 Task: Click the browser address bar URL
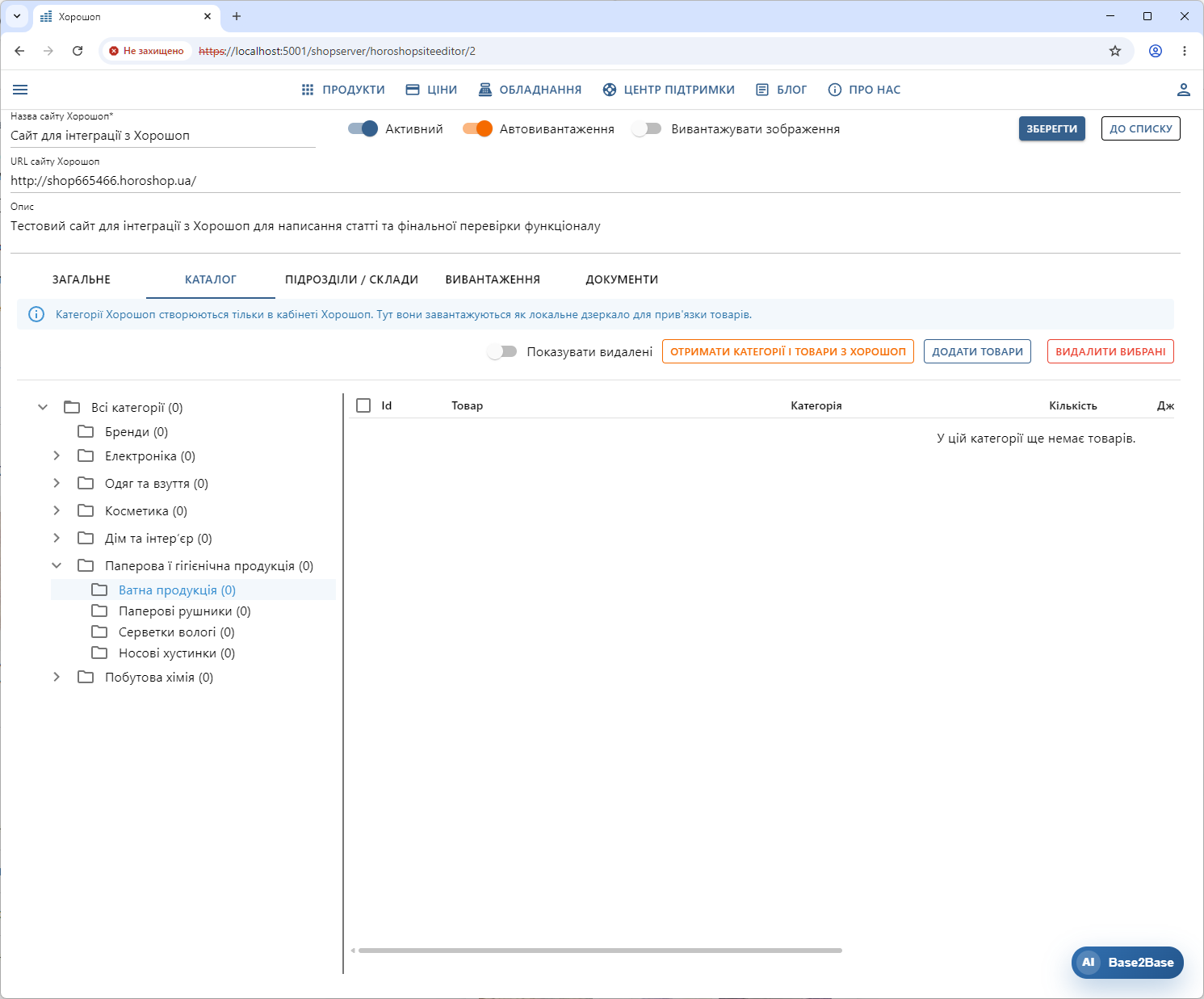[337, 51]
